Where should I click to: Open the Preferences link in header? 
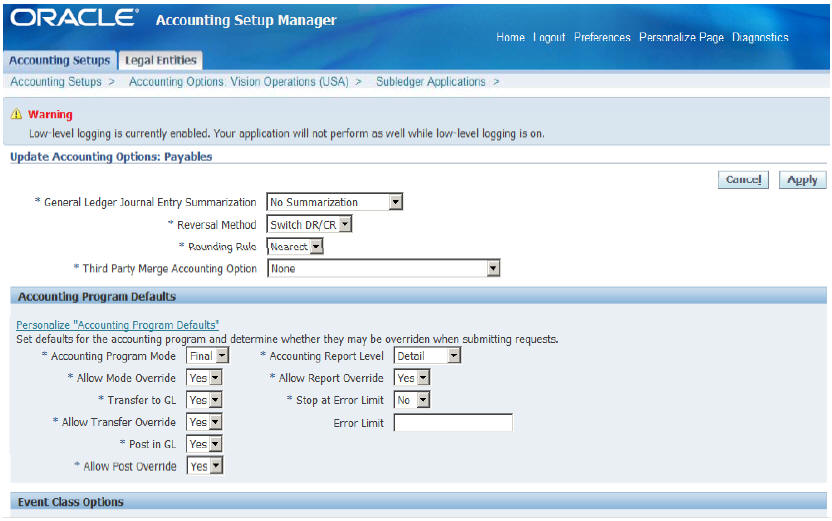pyautogui.click(x=602, y=38)
